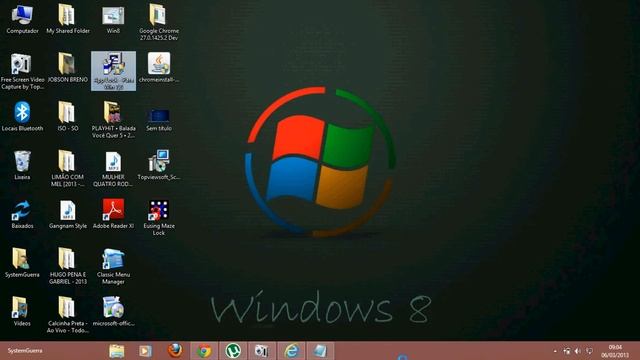
Task: Open the taskbar clock and date
Action: click(615, 351)
